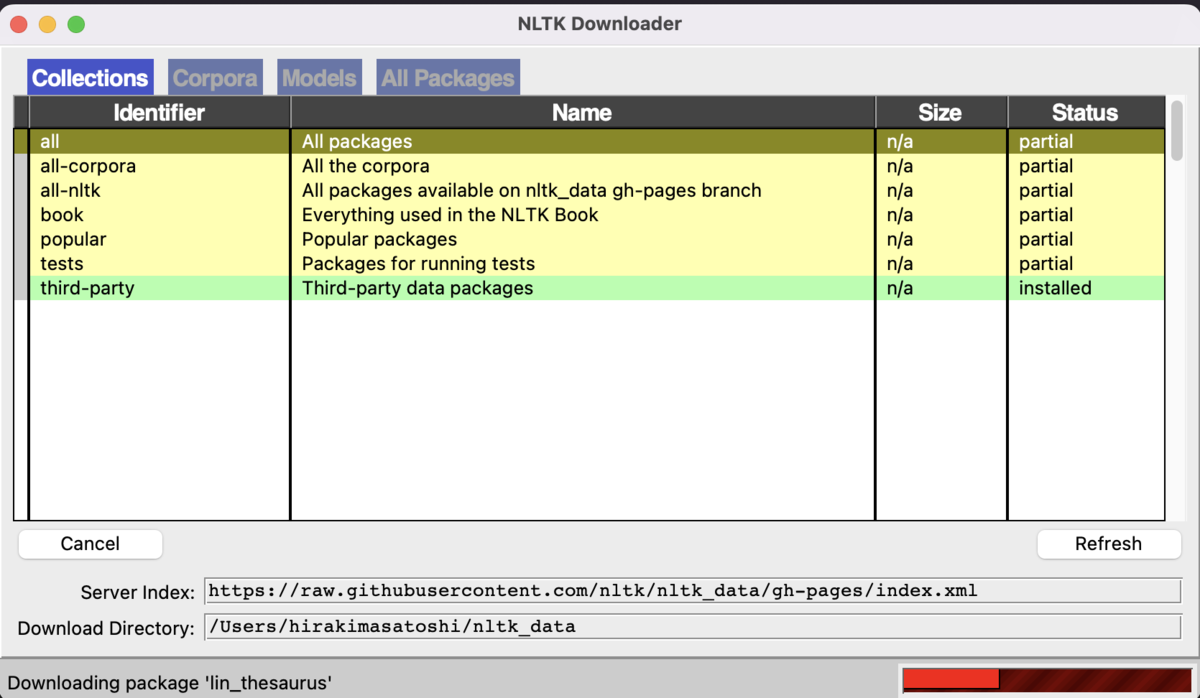Cancel the current download

[90, 544]
